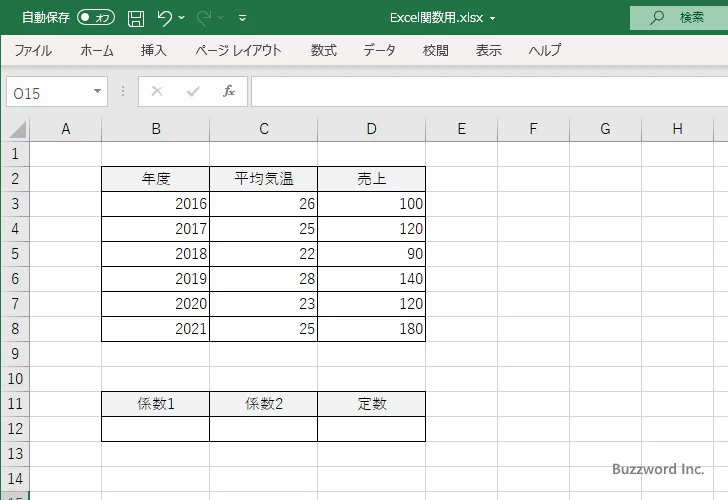The height and width of the screenshot is (500, 728).
Task: Click the 係数2 header cell
Action: pyautogui.click(x=264, y=404)
